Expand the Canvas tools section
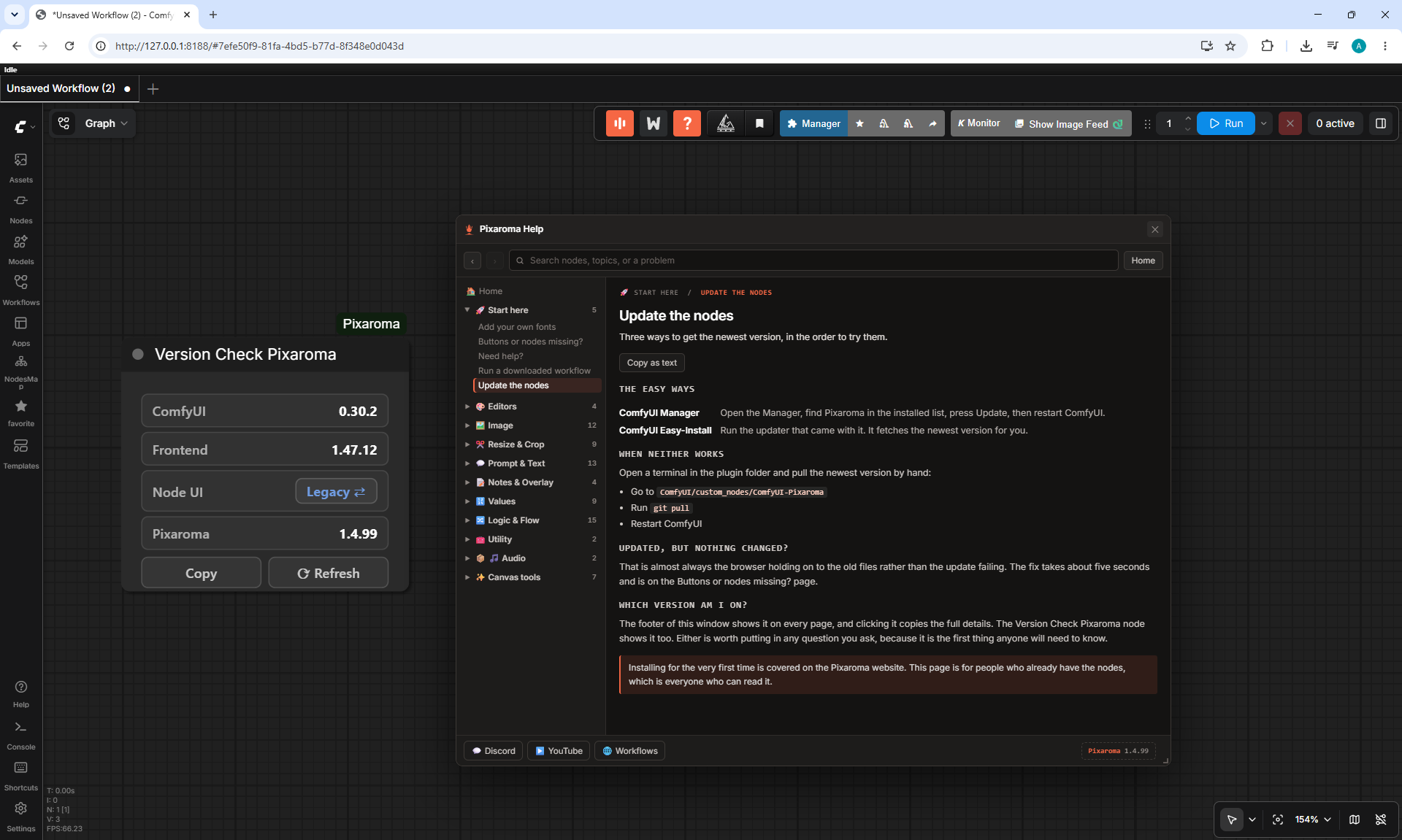This screenshot has width=1402, height=840. (x=467, y=577)
